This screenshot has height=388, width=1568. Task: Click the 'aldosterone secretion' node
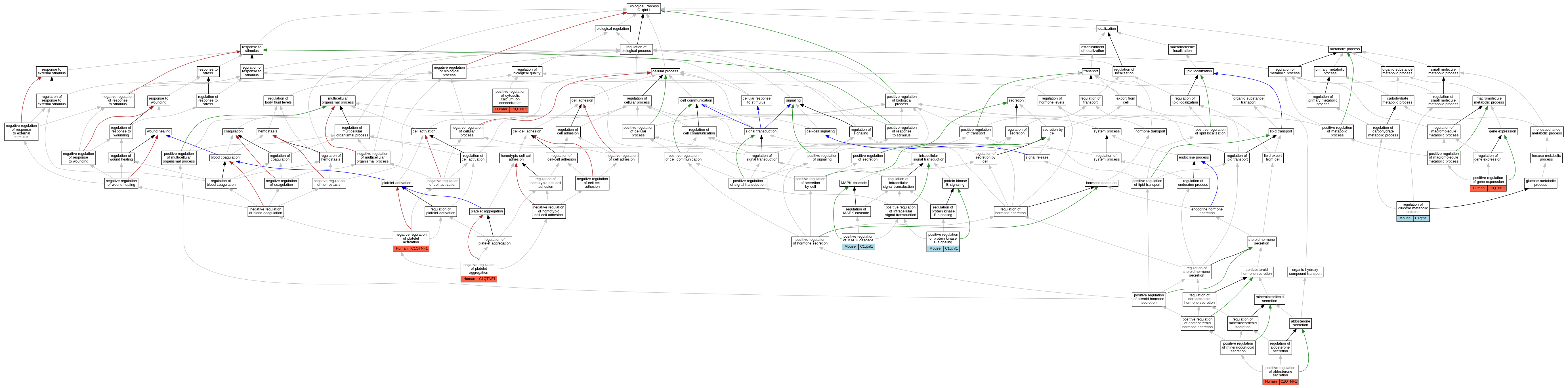pyautogui.click(x=1300, y=324)
